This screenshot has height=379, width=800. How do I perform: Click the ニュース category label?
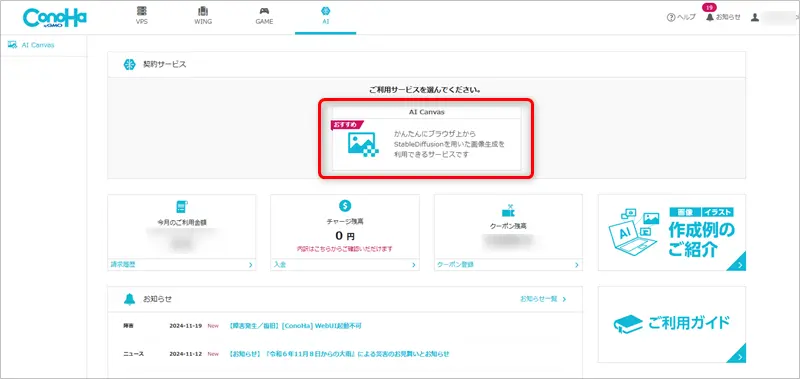134,353
